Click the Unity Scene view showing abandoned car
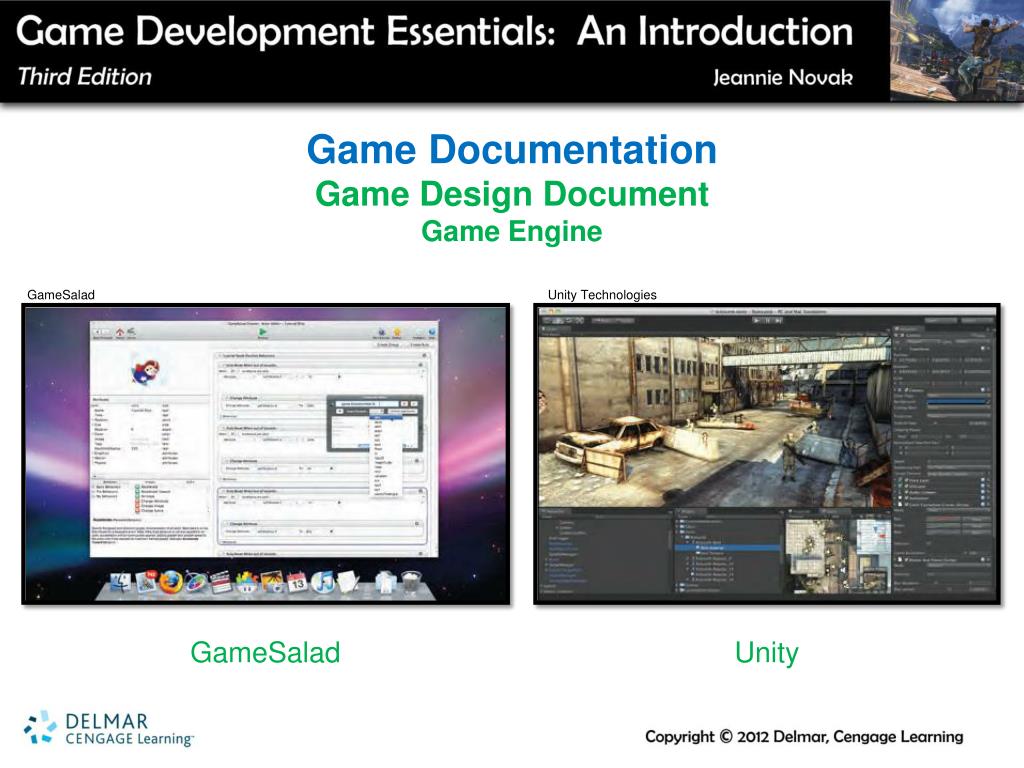This screenshot has width=1024, height=768. coord(715,421)
